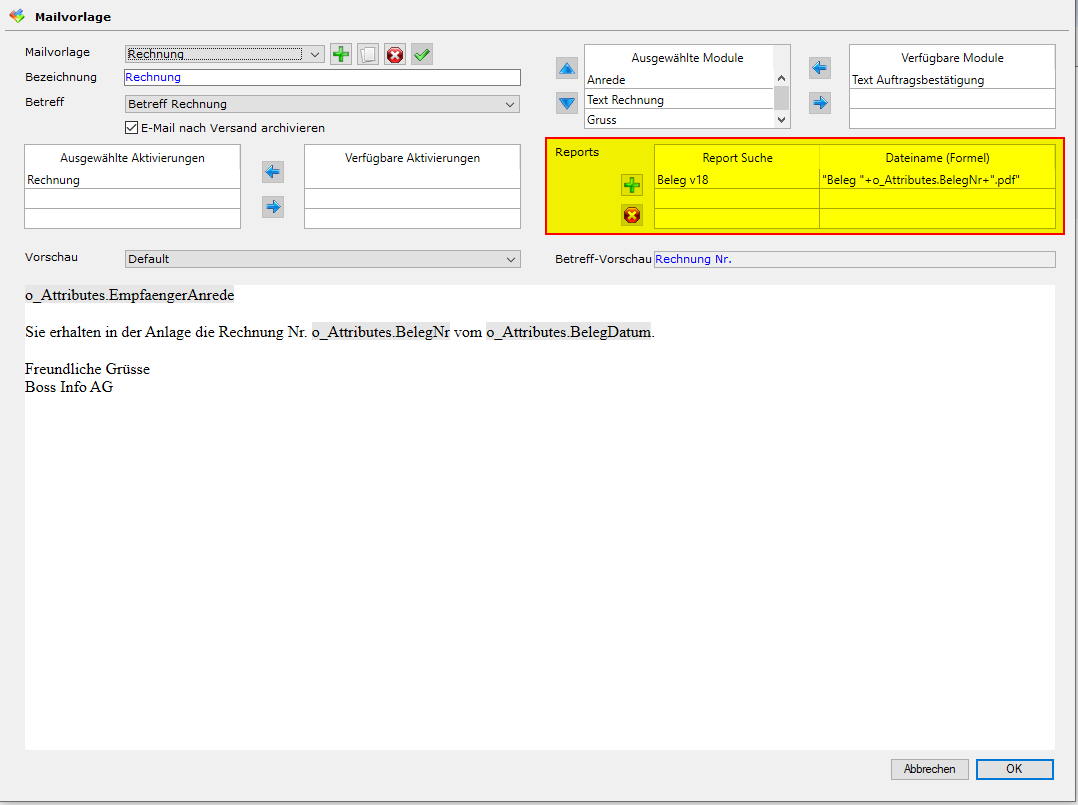1078x805 pixels.
Task: Copy the current Mailvorlage template
Action: (368, 55)
